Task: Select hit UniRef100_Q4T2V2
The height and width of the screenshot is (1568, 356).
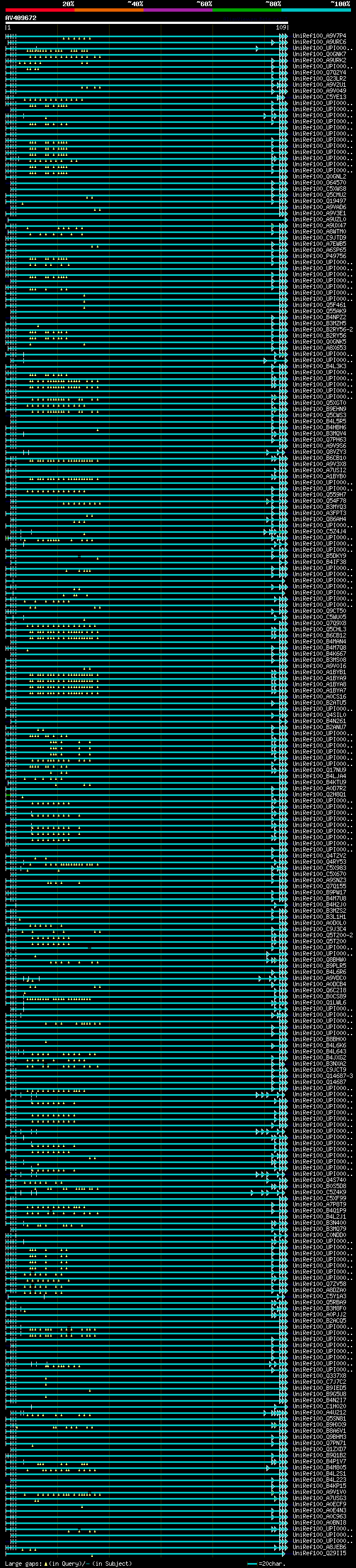Action: [x=319, y=856]
